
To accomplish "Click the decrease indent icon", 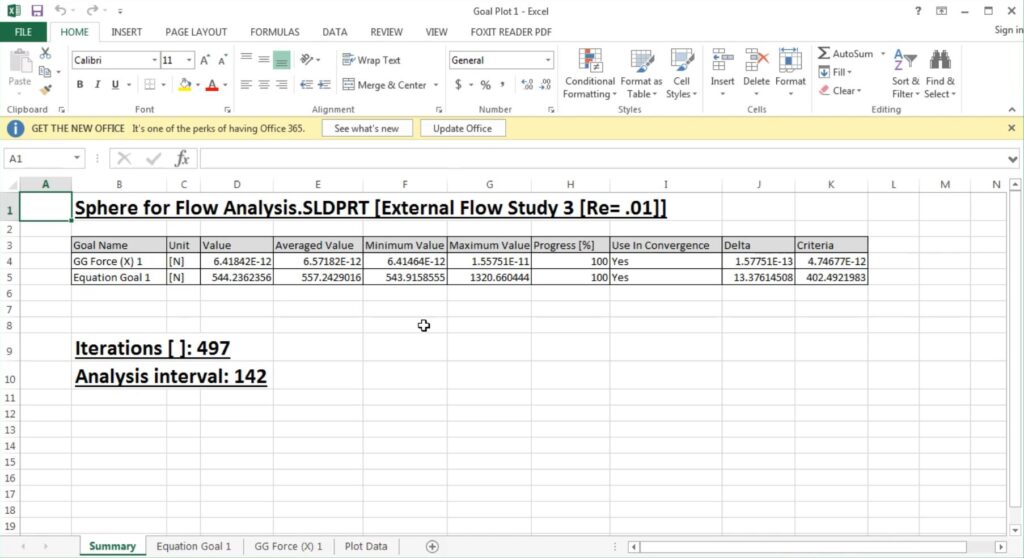I will (x=306, y=85).
